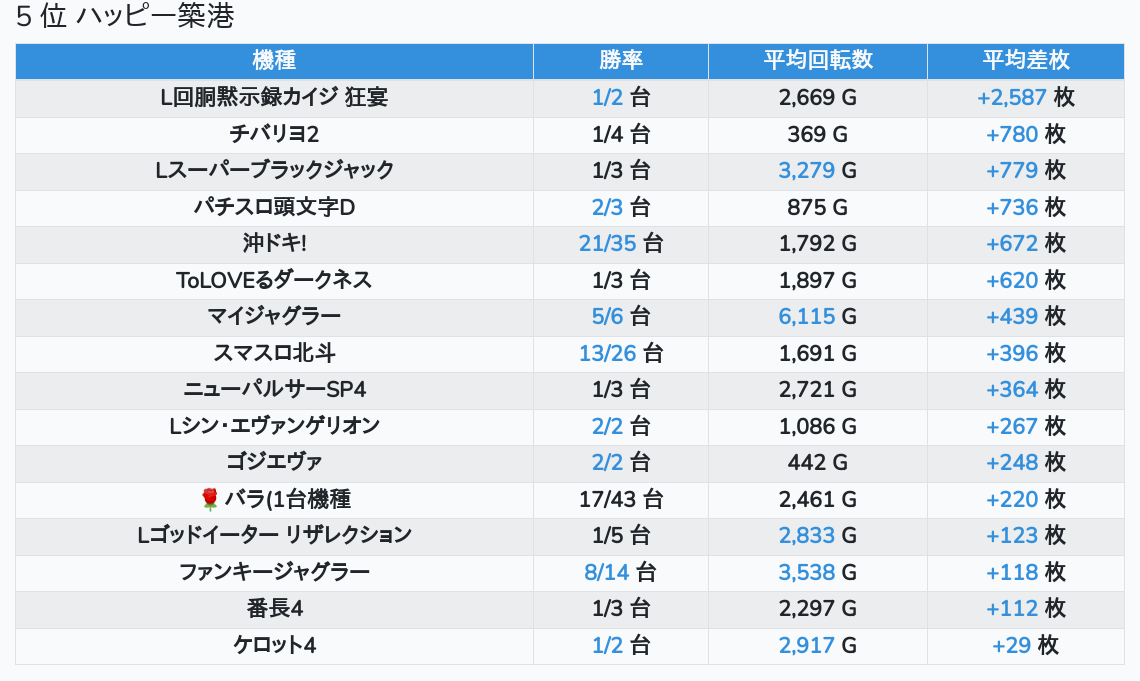Image resolution: width=1140 pixels, height=681 pixels.
Task: Click the 3,279 G value for Lスーパーブラックジャック
Action: point(817,170)
